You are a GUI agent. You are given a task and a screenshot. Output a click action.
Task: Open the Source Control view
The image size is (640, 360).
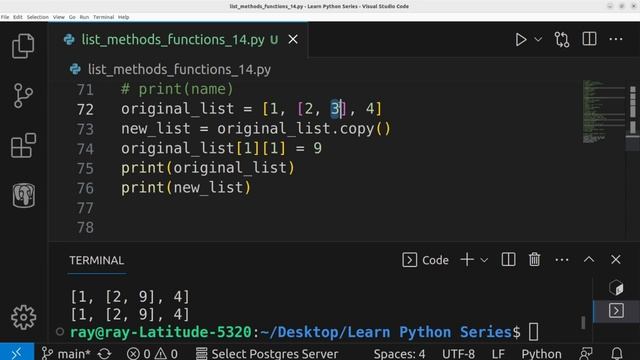pyautogui.click(x=23, y=96)
